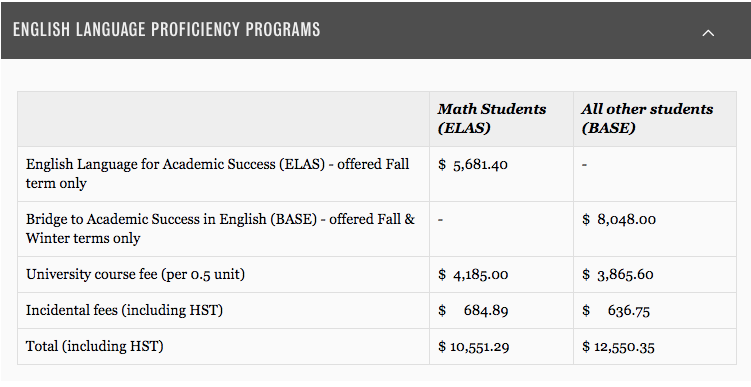Select the $3,865.60 university course fee cell
This screenshot has height=387, width=751.
coord(617,275)
